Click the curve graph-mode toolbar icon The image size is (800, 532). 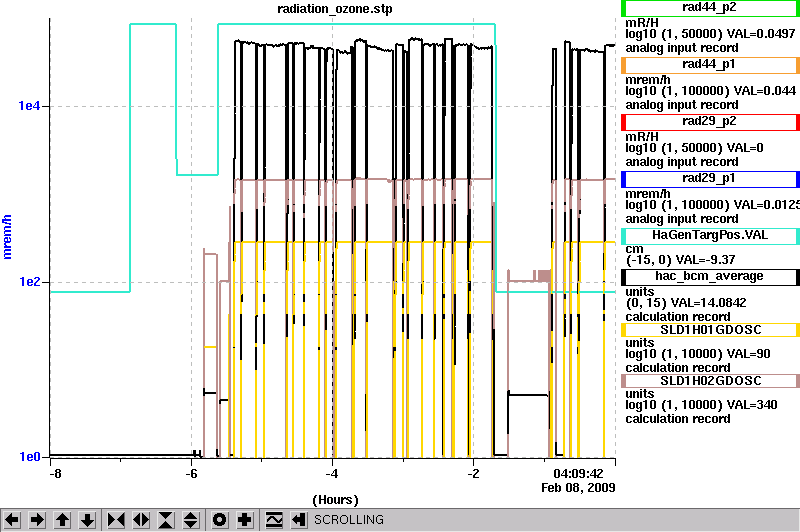(x=274, y=520)
